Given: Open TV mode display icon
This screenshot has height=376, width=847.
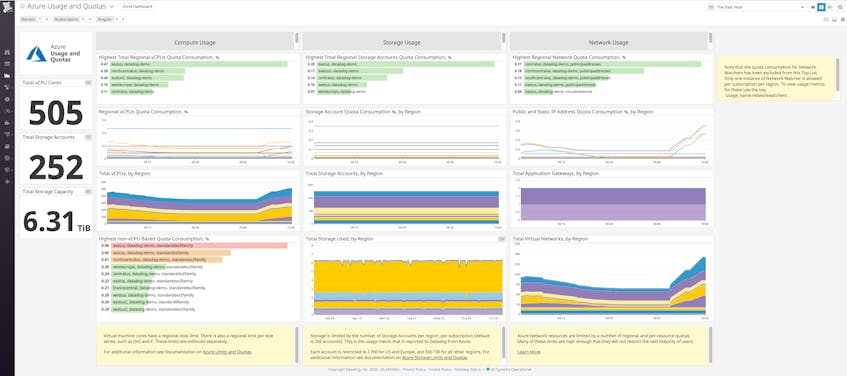Looking at the screenshot, I should point(833,19).
